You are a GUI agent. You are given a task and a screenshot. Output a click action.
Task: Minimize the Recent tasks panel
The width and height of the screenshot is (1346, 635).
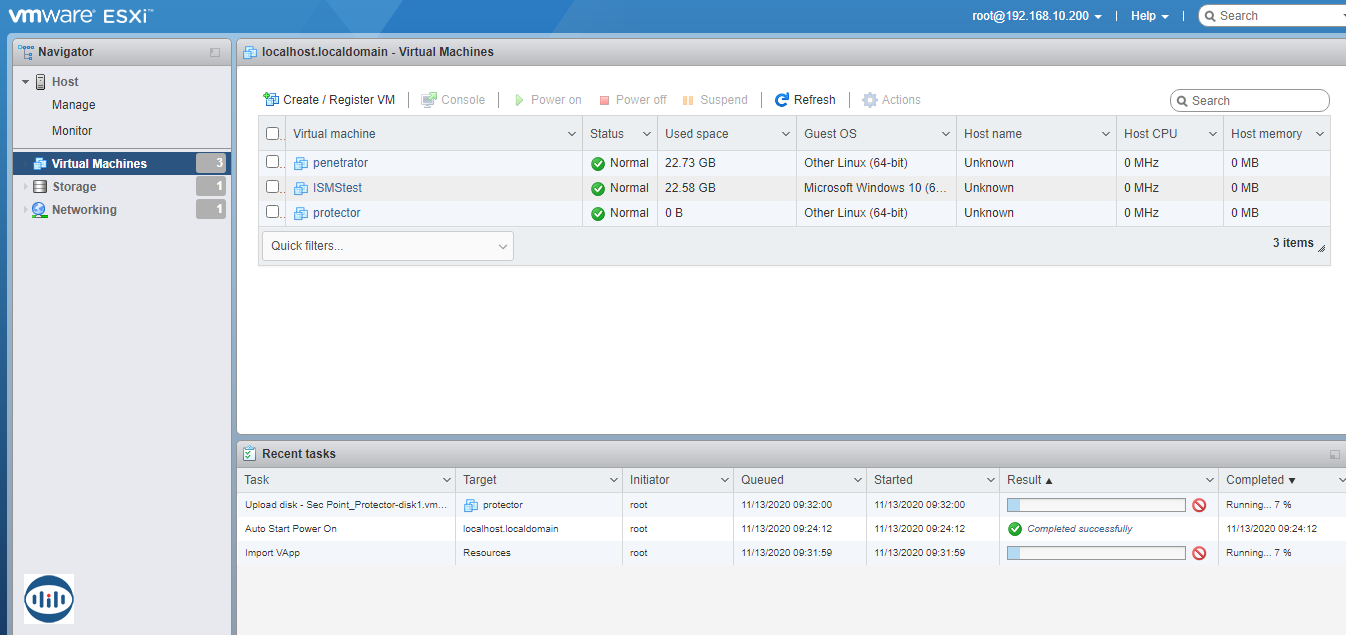coord(1334,454)
